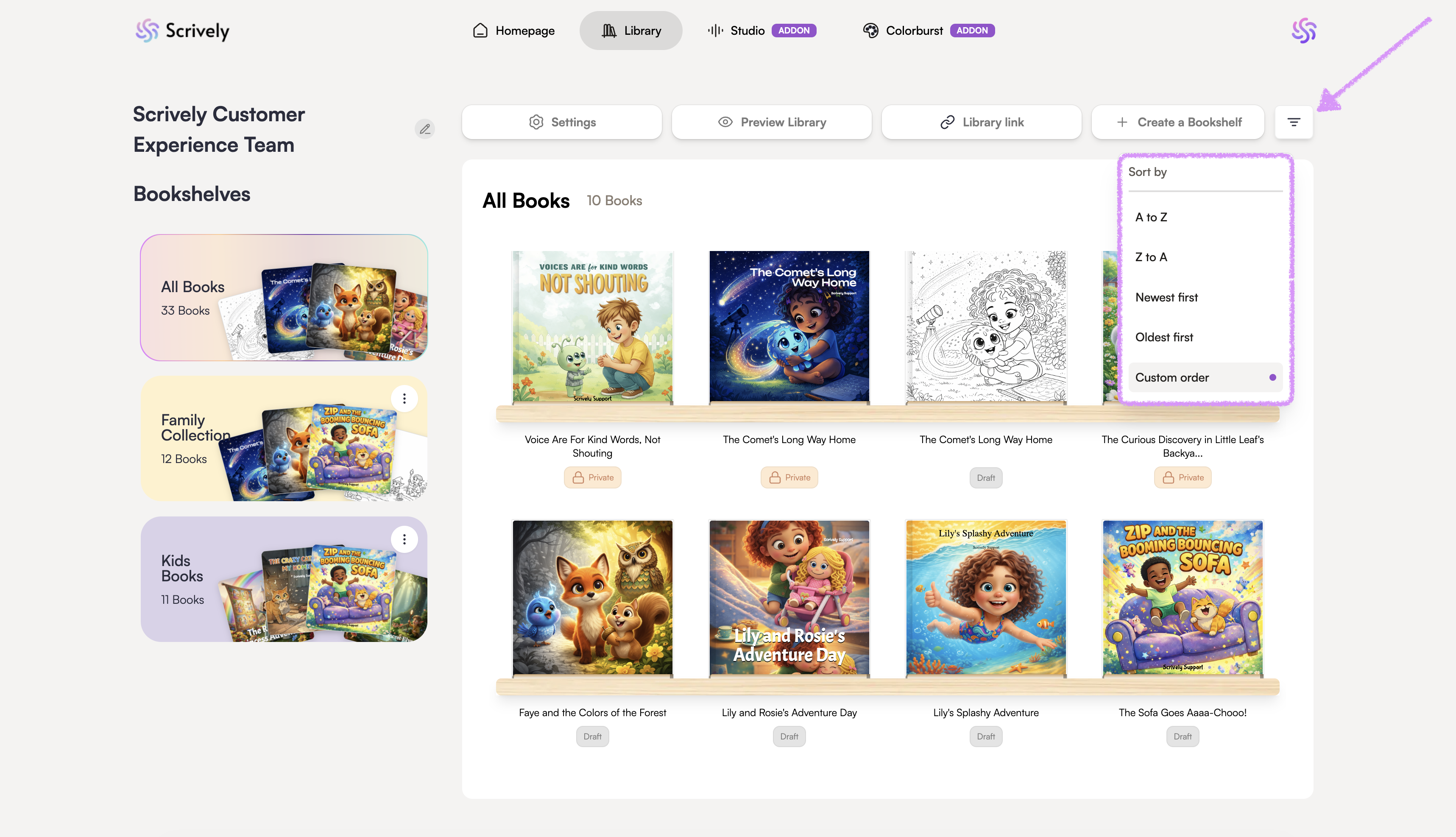Choose A to Z sorting
This screenshot has height=837, width=1456.
click(1151, 217)
